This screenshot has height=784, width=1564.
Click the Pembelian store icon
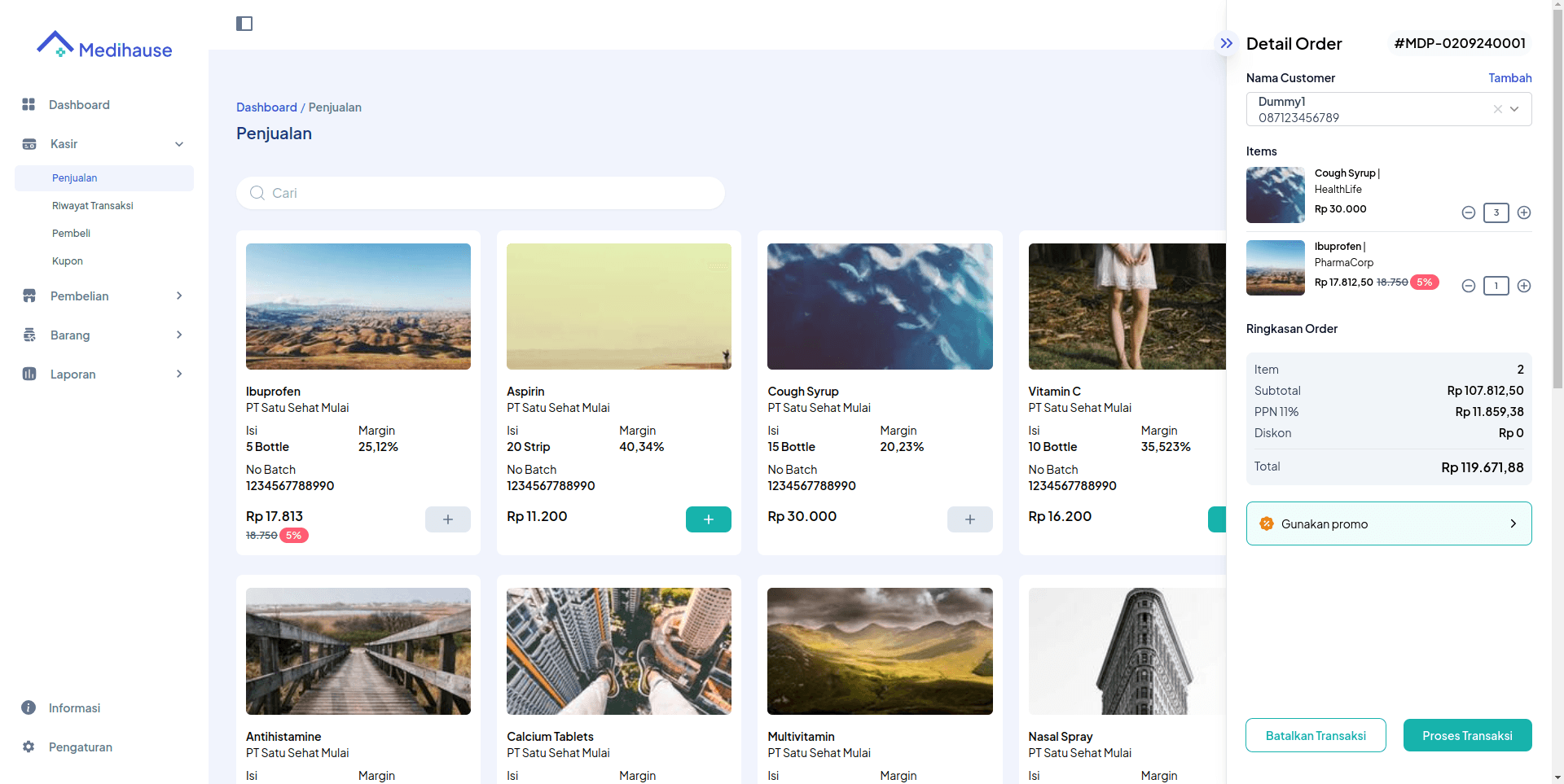[29, 296]
